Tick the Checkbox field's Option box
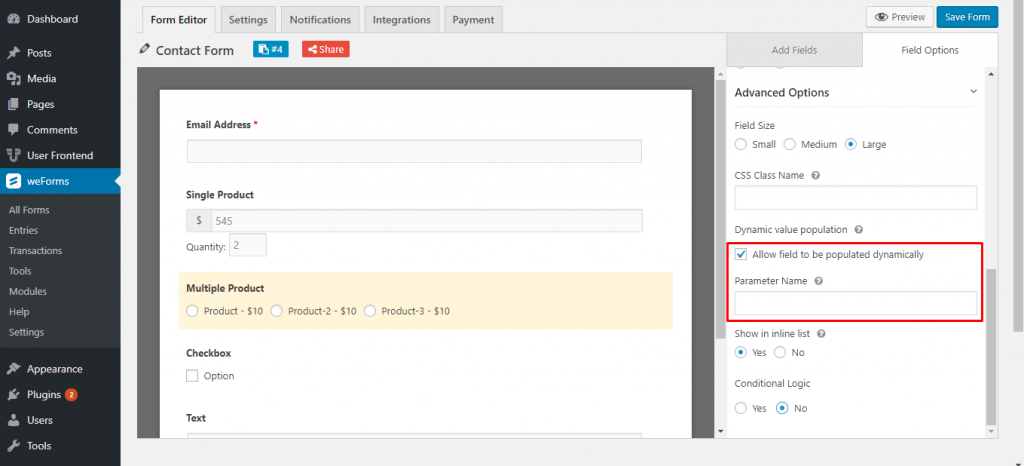 (192, 376)
